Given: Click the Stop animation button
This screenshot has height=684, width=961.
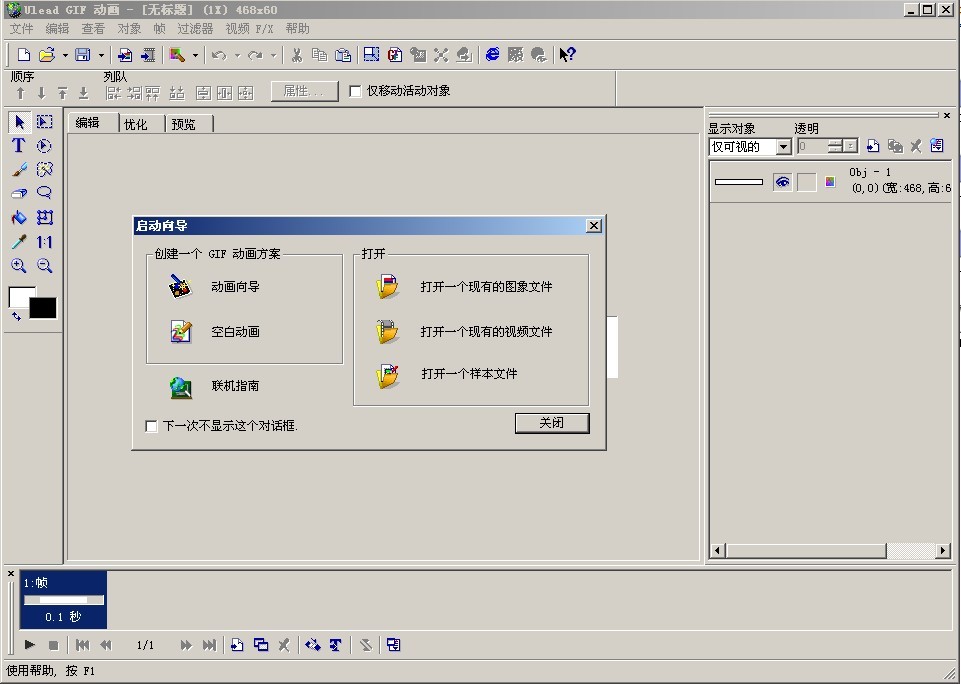Looking at the screenshot, I should (53, 645).
